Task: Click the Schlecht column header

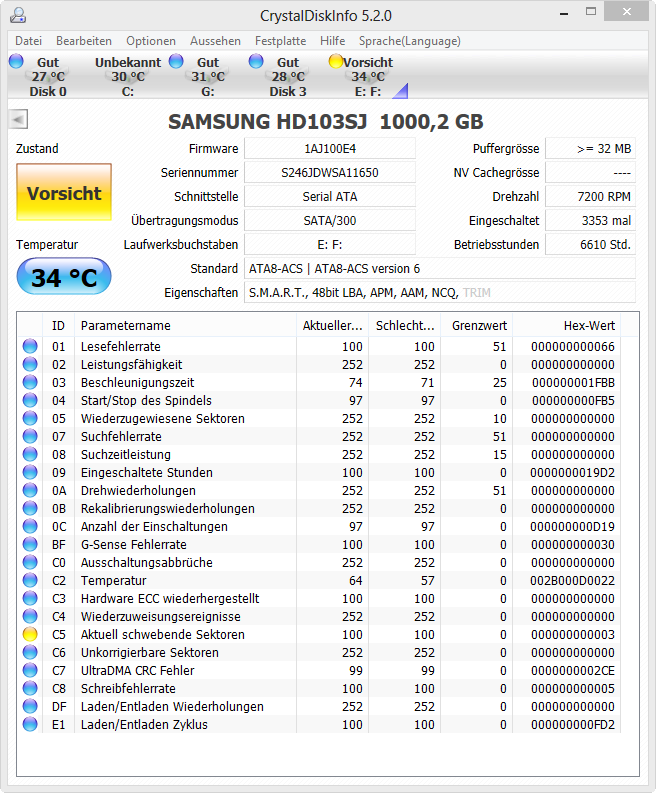Action: (x=405, y=325)
